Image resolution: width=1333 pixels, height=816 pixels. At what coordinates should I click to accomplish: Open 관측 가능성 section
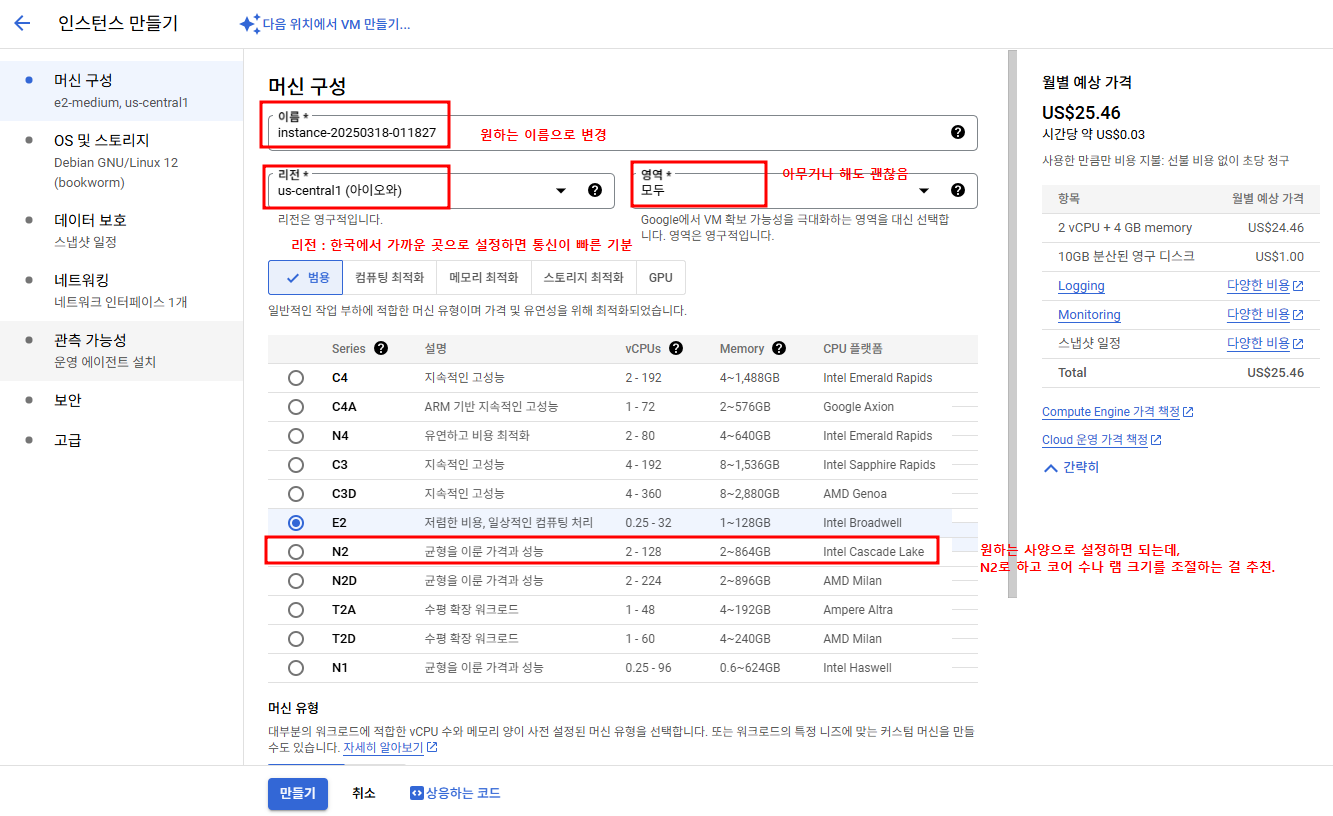pyautogui.click(x=121, y=350)
